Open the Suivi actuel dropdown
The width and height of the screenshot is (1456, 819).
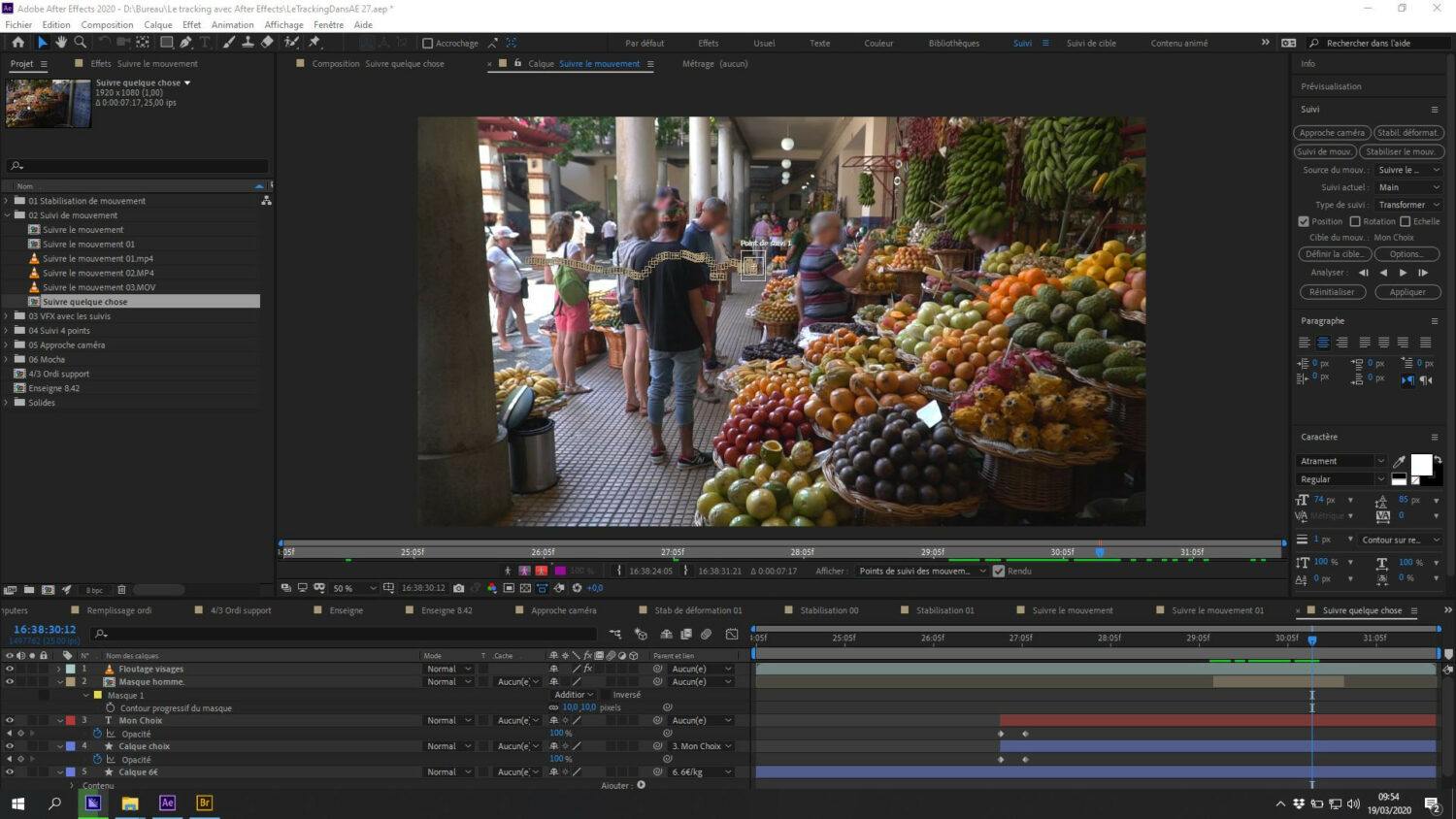[1408, 187]
